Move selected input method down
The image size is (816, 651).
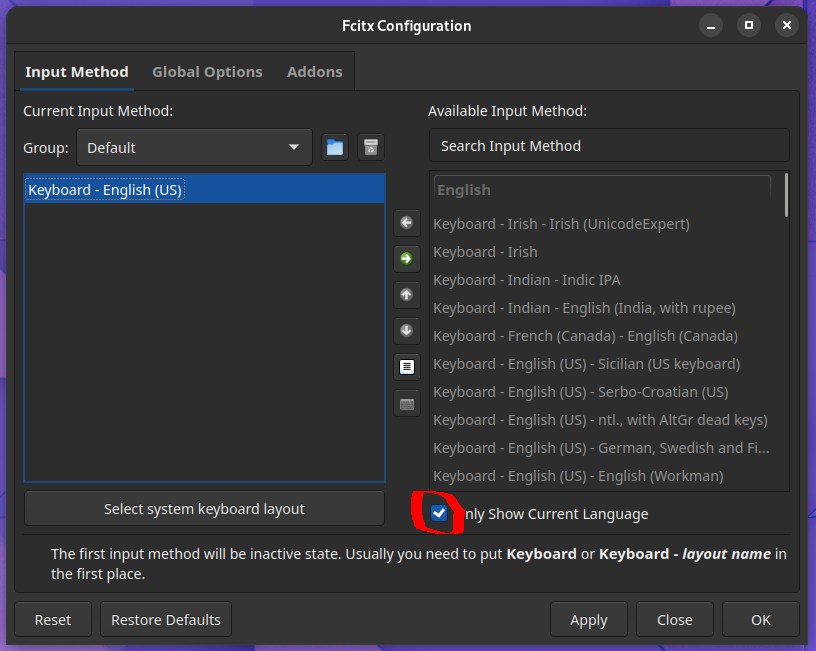tap(406, 330)
